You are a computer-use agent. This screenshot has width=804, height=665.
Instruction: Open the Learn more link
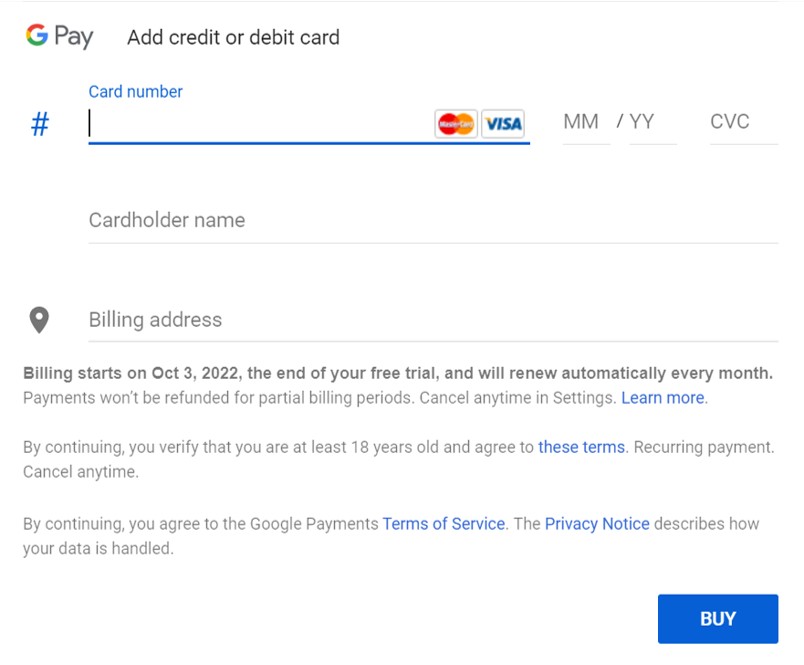click(x=663, y=398)
